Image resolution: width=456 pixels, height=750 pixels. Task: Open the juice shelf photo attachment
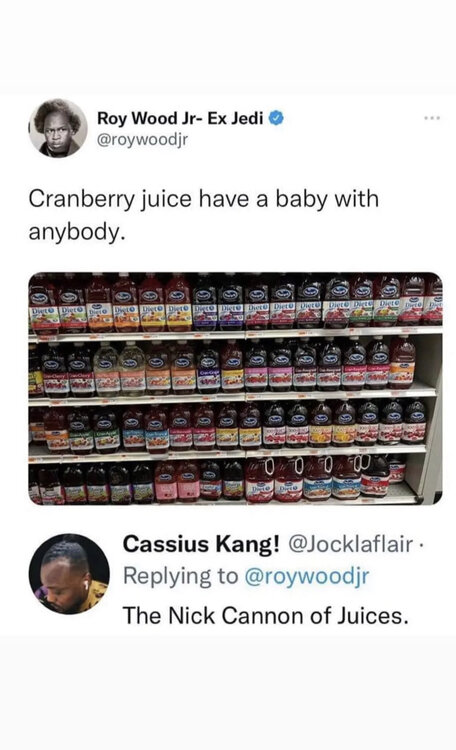coord(235,388)
